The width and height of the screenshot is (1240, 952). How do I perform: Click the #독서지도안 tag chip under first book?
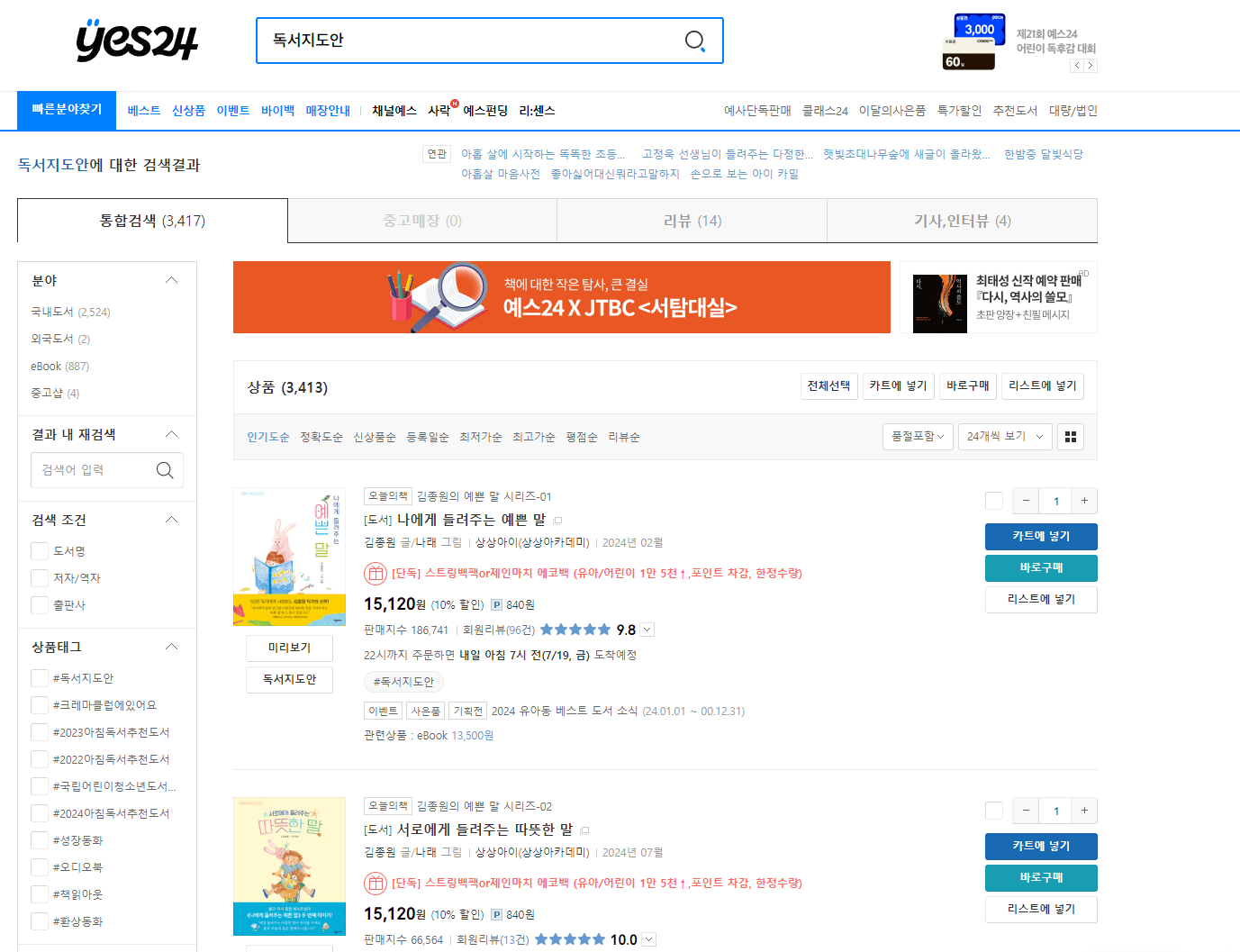(x=403, y=682)
